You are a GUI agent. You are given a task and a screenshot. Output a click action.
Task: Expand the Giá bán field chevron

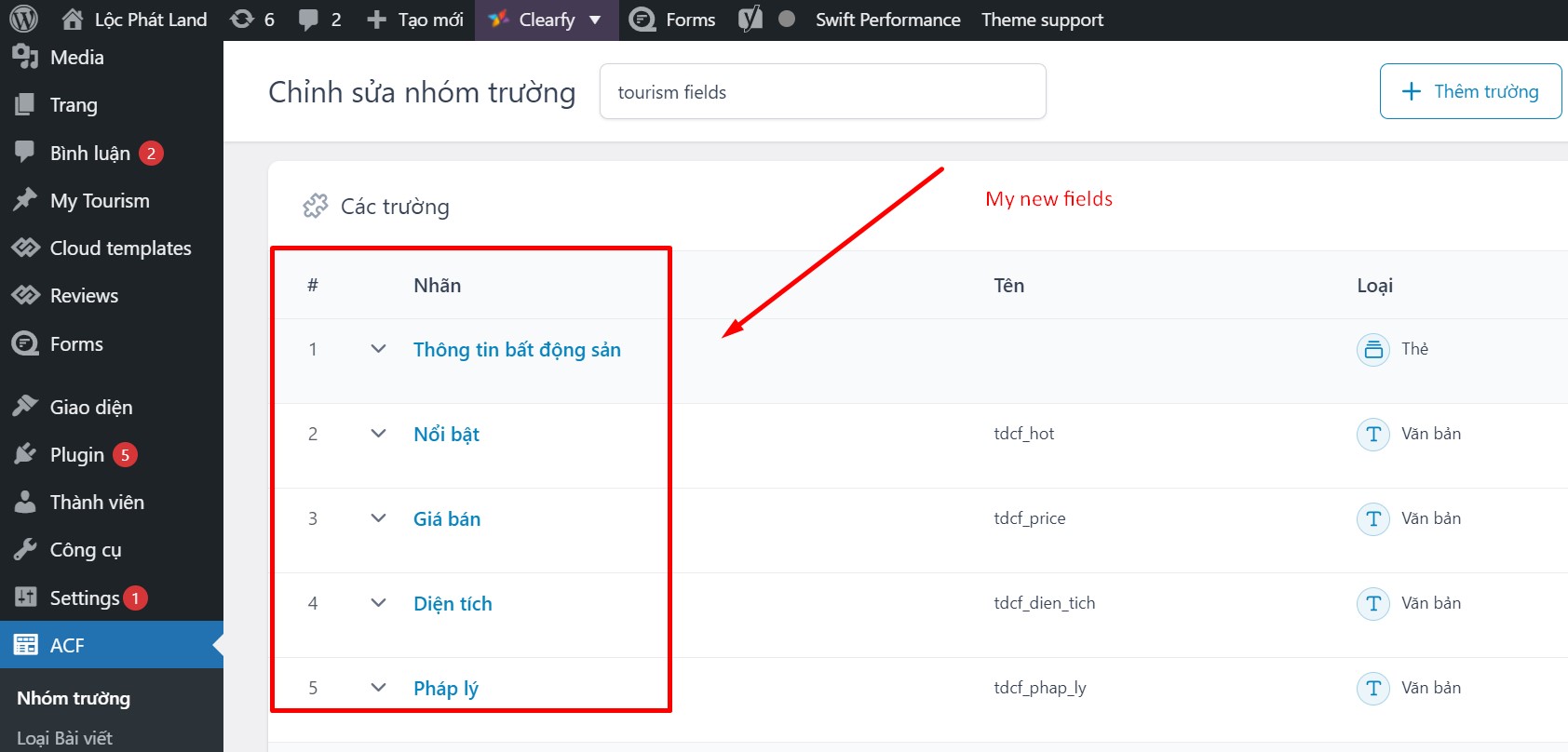coord(378,518)
